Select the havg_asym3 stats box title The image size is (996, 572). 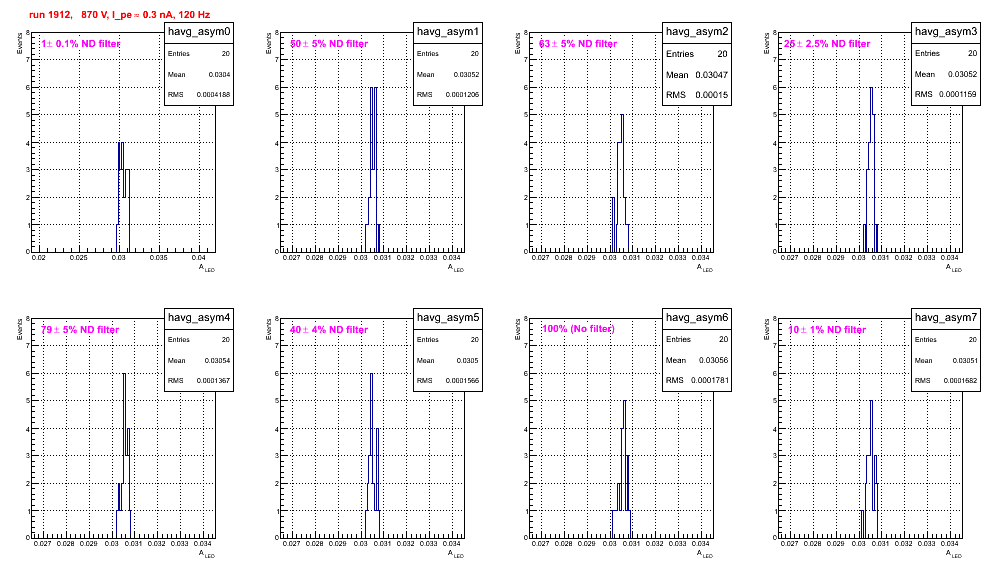tap(946, 32)
